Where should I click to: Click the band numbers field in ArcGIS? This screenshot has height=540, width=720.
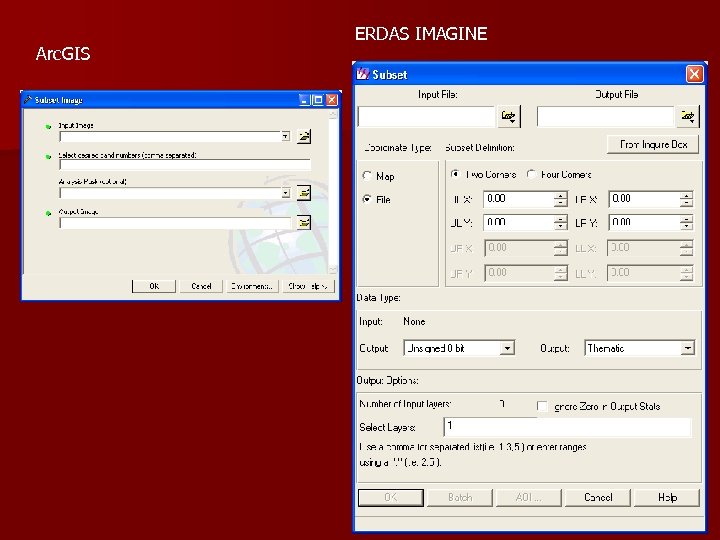[x=185, y=165]
